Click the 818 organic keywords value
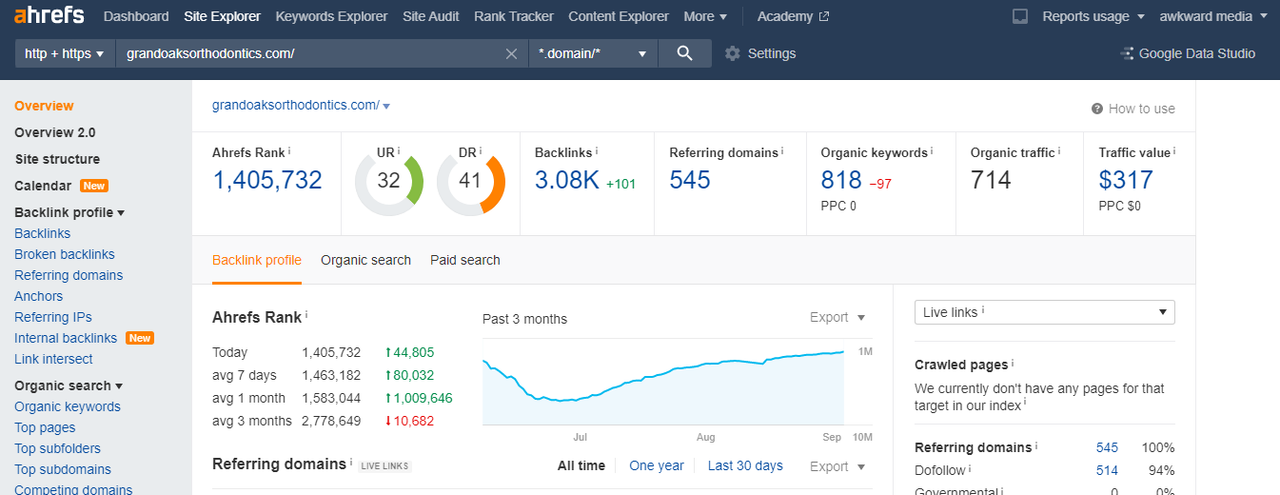 pyautogui.click(x=841, y=180)
